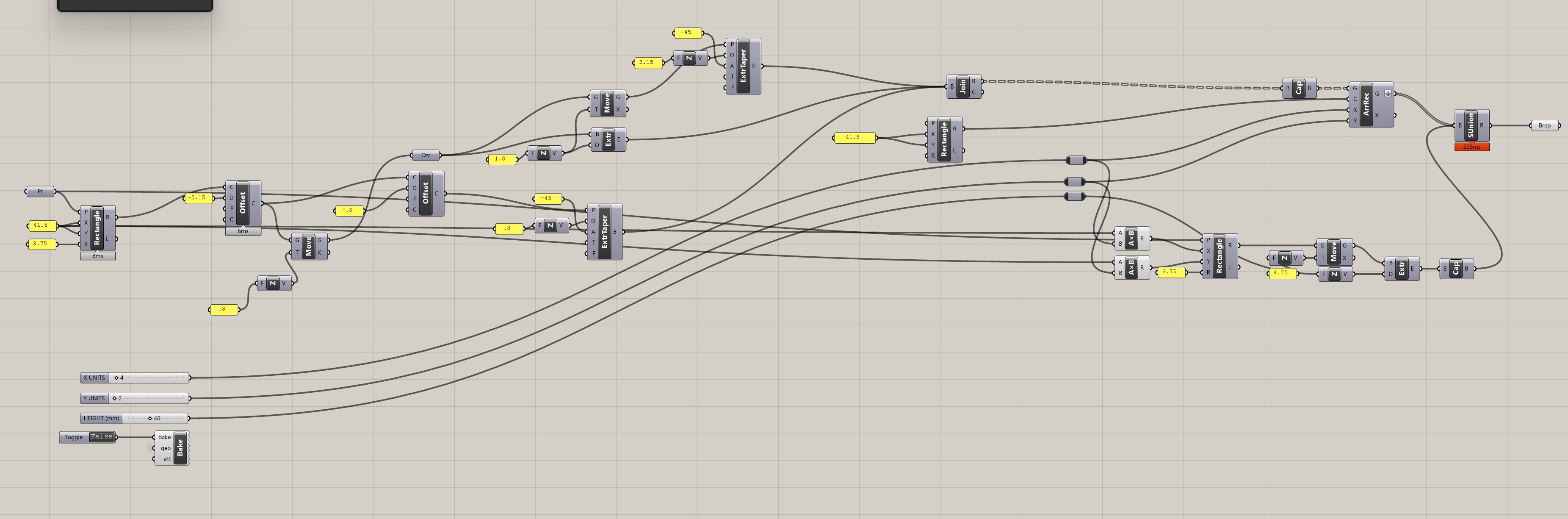Select the Rectangle component showing 8ms
This screenshot has width=1568, height=519.
[97, 228]
